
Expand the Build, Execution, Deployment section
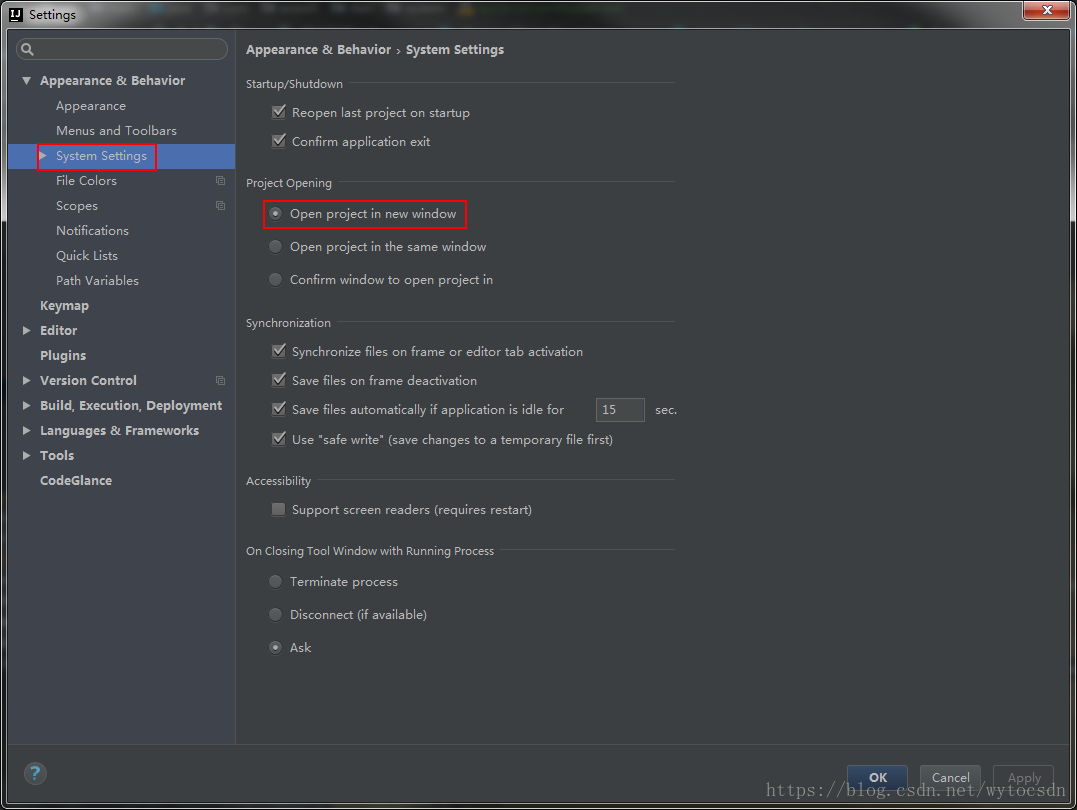(27, 406)
